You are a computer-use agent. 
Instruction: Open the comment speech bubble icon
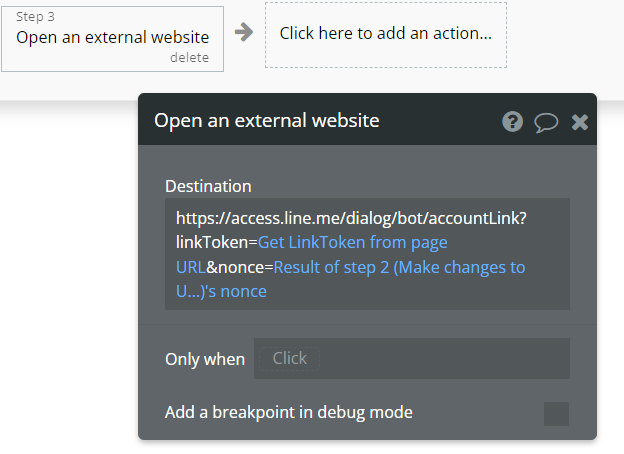546,122
